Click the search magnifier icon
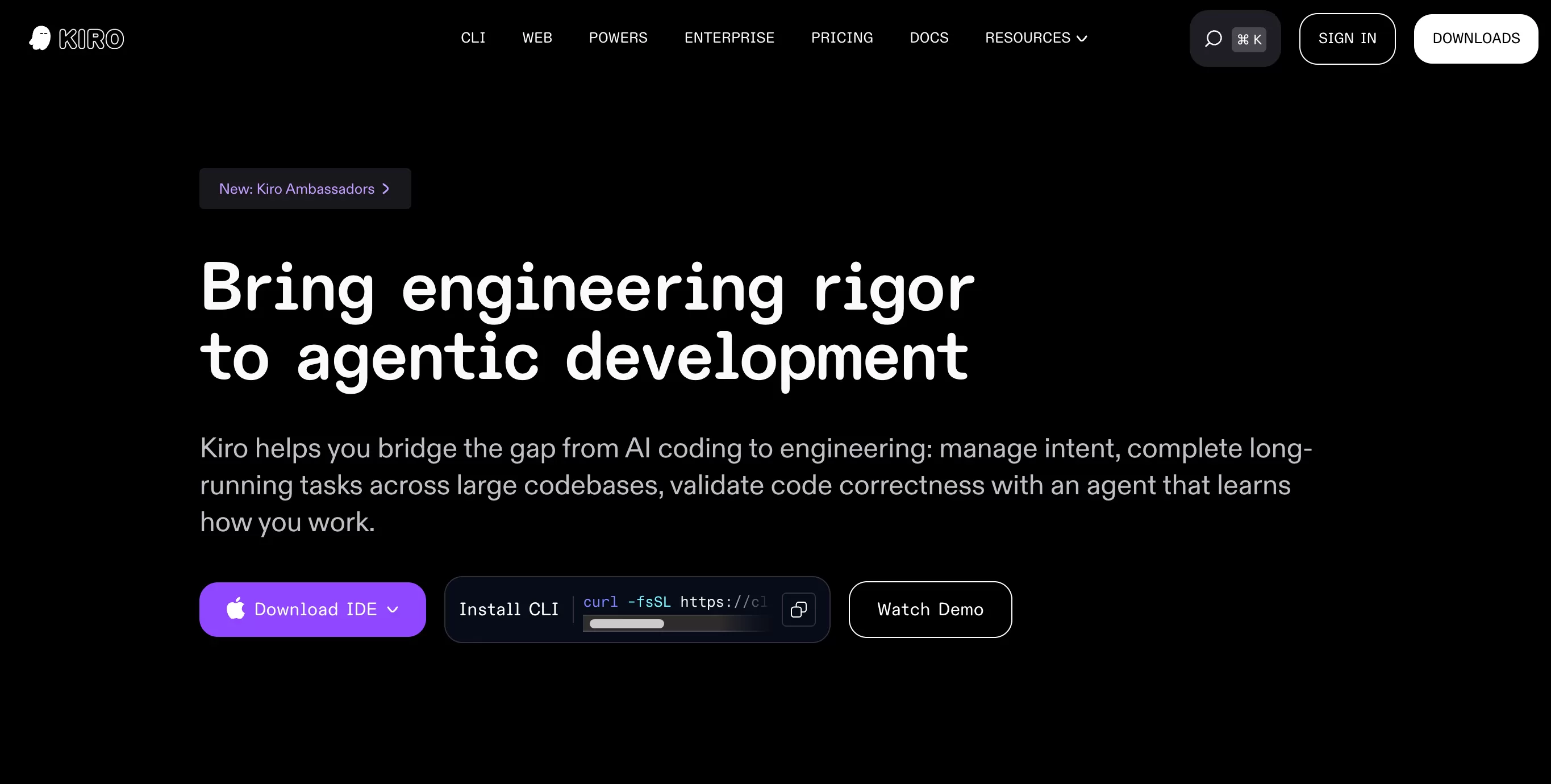This screenshot has width=1551, height=784. pos(1213,39)
